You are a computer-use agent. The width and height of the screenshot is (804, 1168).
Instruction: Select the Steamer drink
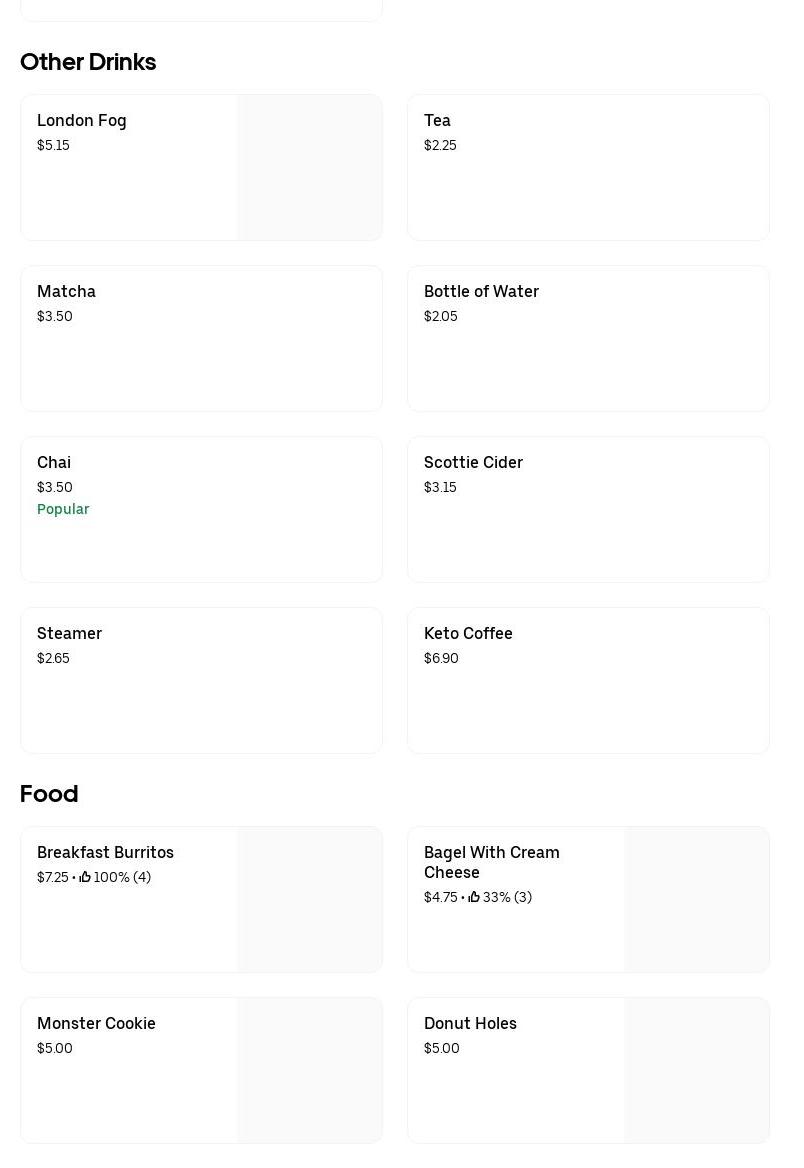coord(69,633)
